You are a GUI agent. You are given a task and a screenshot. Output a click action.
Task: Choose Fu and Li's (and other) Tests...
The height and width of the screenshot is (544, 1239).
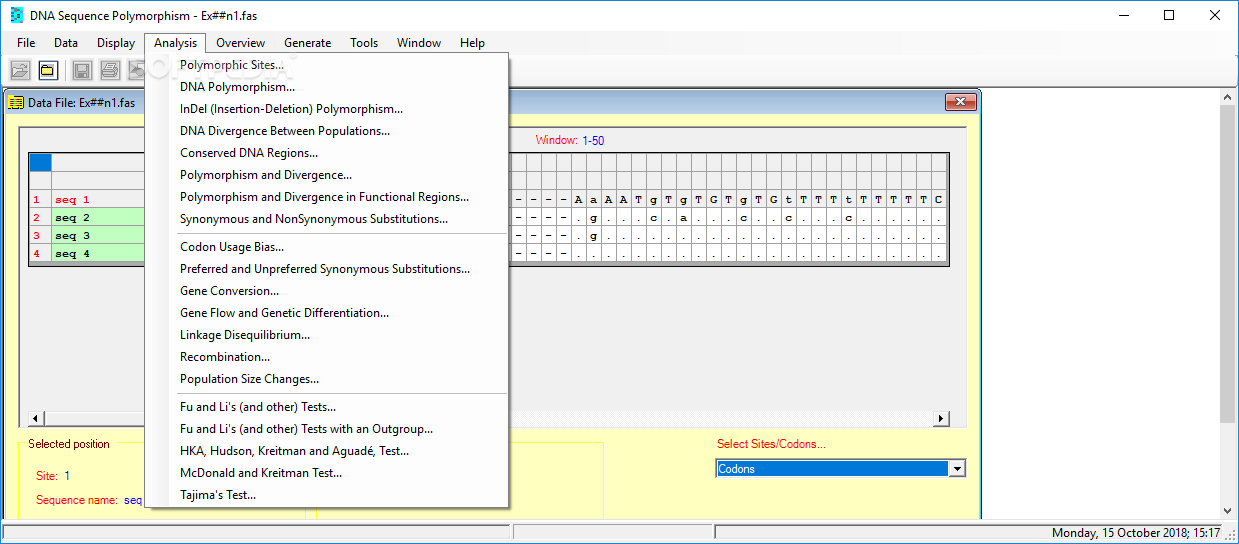pos(327,407)
